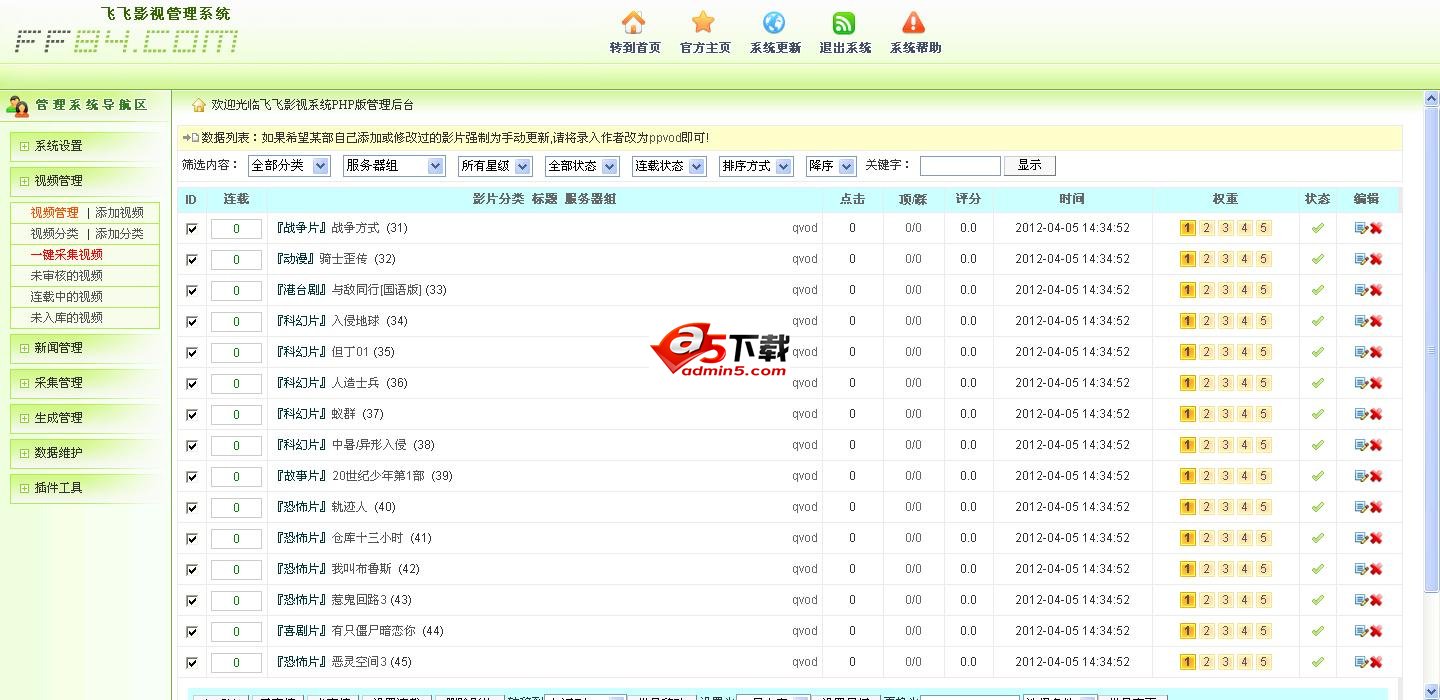Screen dimensions: 1440x700
Task: Open the star icon 官方主页
Action: 704,24
